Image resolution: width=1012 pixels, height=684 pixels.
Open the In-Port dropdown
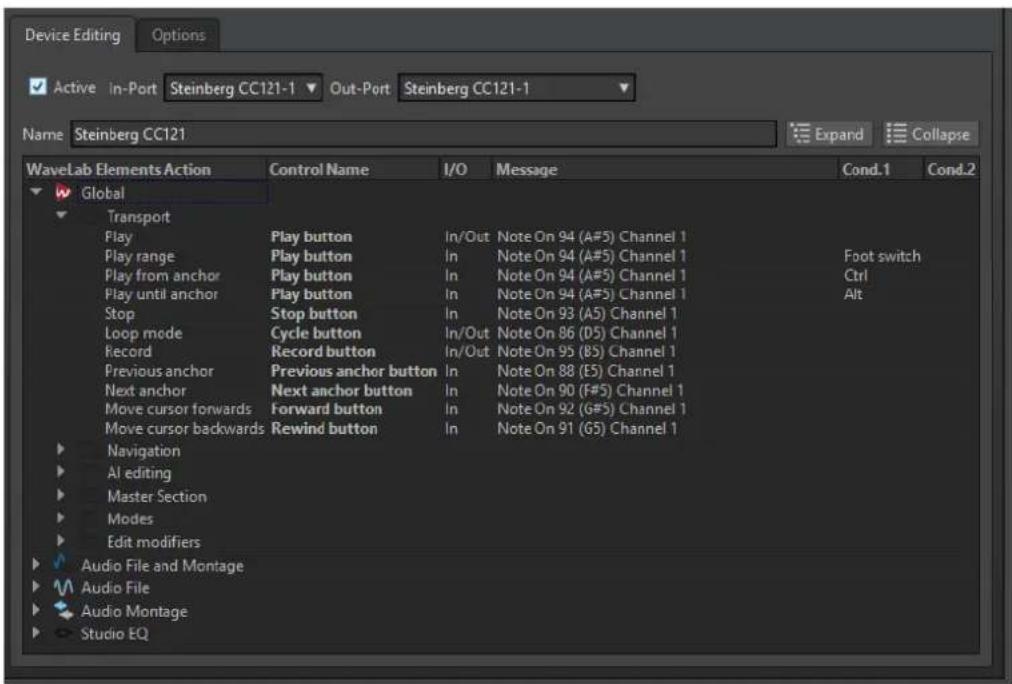(x=243, y=88)
